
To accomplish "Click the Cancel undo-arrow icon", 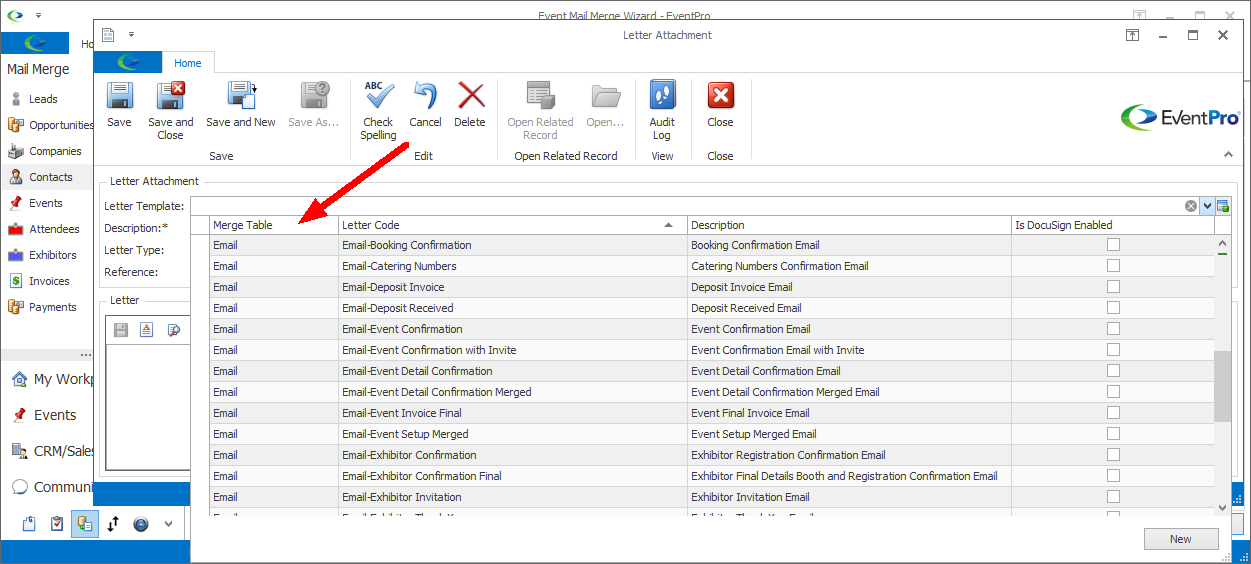I will (425, 96).
